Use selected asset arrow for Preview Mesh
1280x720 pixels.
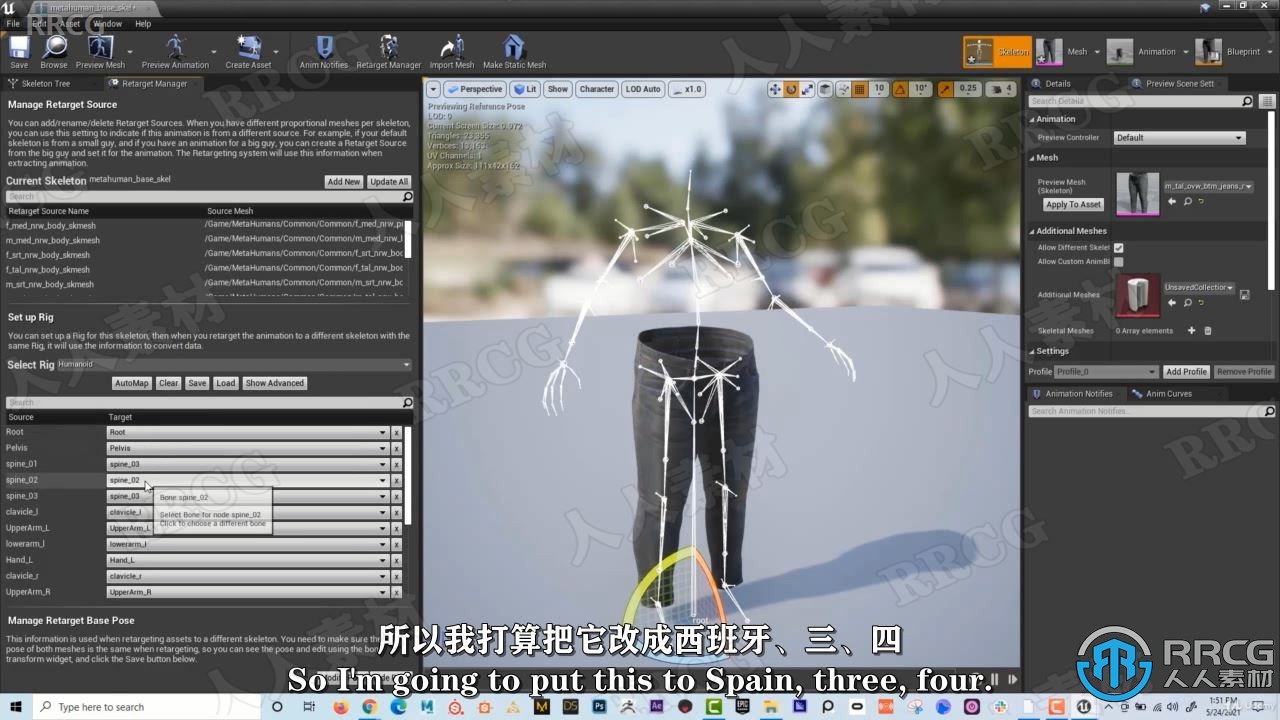click(x=1172, y=201)
